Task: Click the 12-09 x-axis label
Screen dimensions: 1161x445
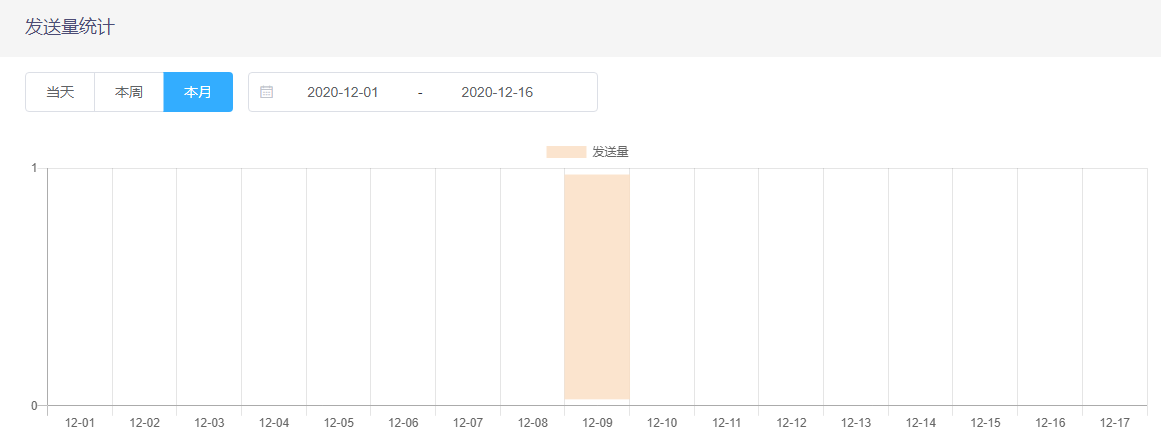Action: pyautogui.click(x=597, y=423)
